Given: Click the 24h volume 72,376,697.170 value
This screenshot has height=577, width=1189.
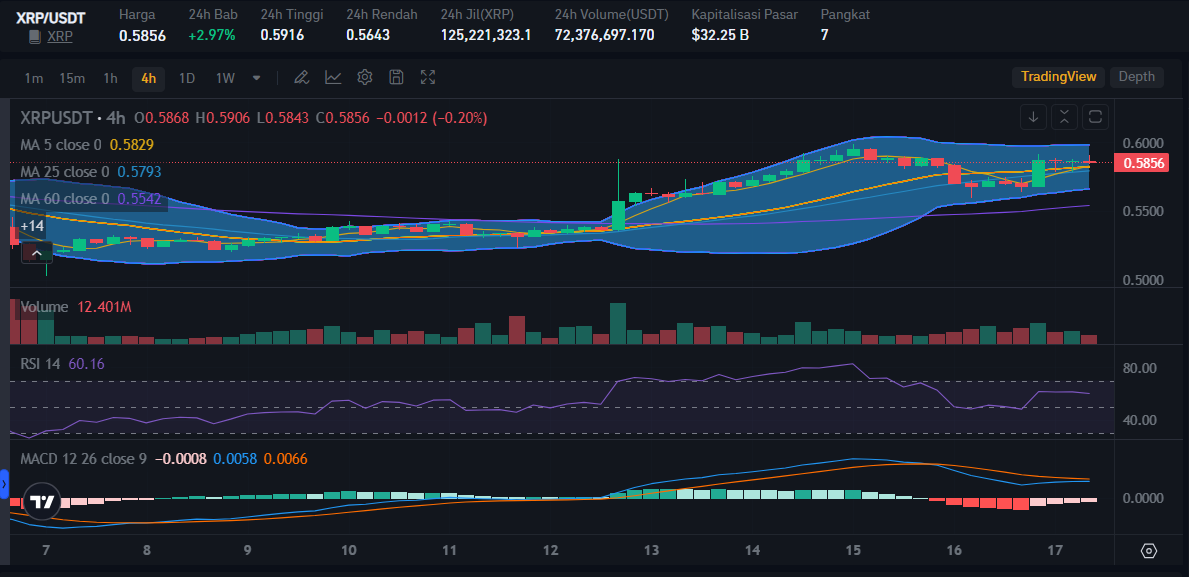Looking at the screenshot, I should tap(604, 35).
